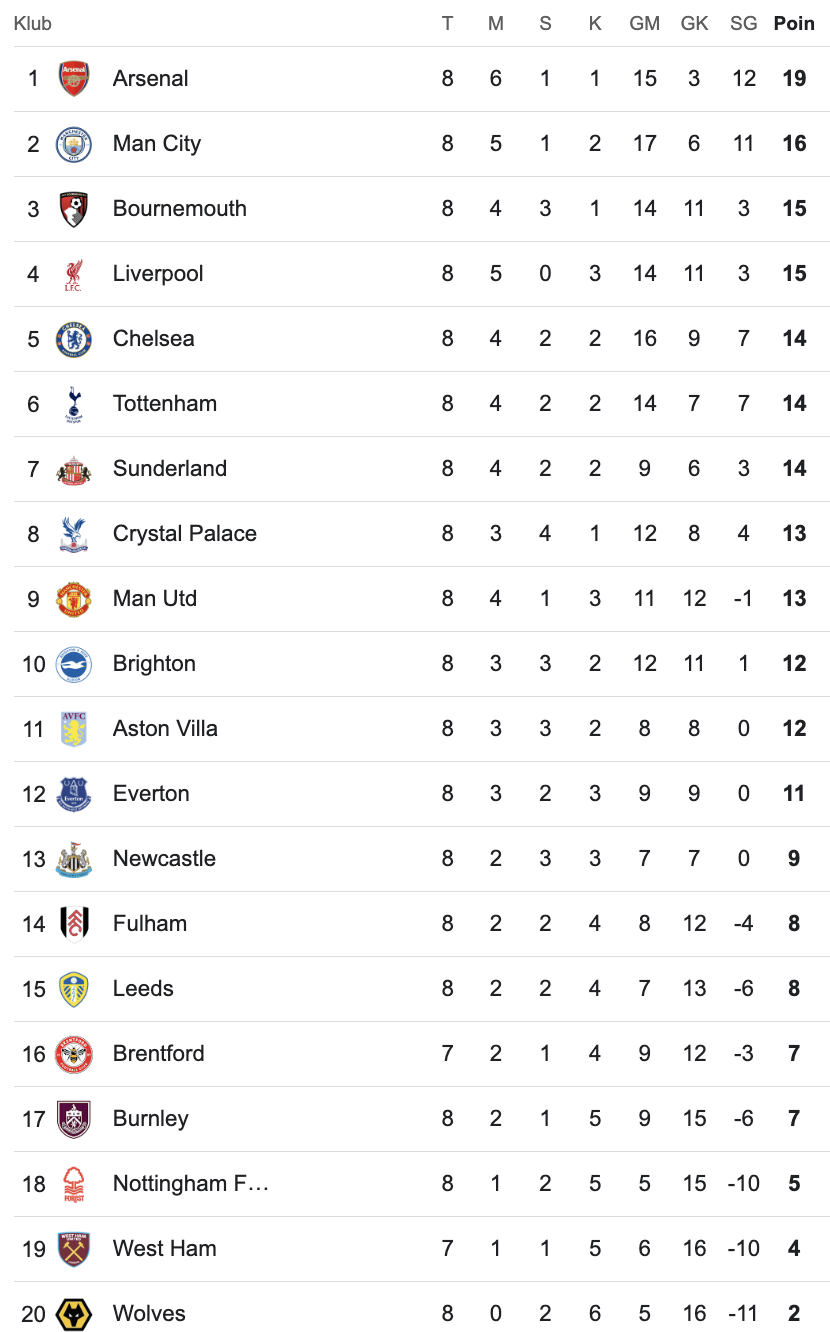Click the Poin column header
Image resolution: width=830 pixels, height=1332 pixels.
pos(794,23)
